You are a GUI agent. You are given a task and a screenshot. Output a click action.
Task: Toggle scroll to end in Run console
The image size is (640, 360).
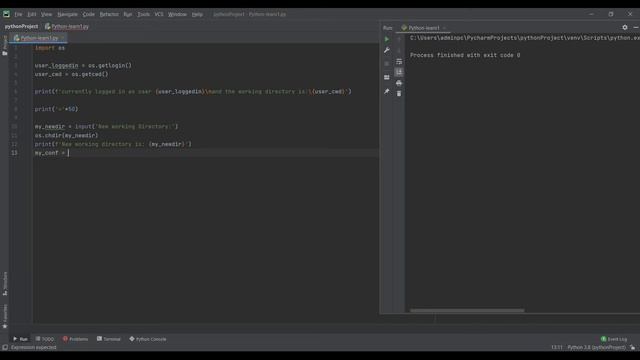(x=399, y=72)
